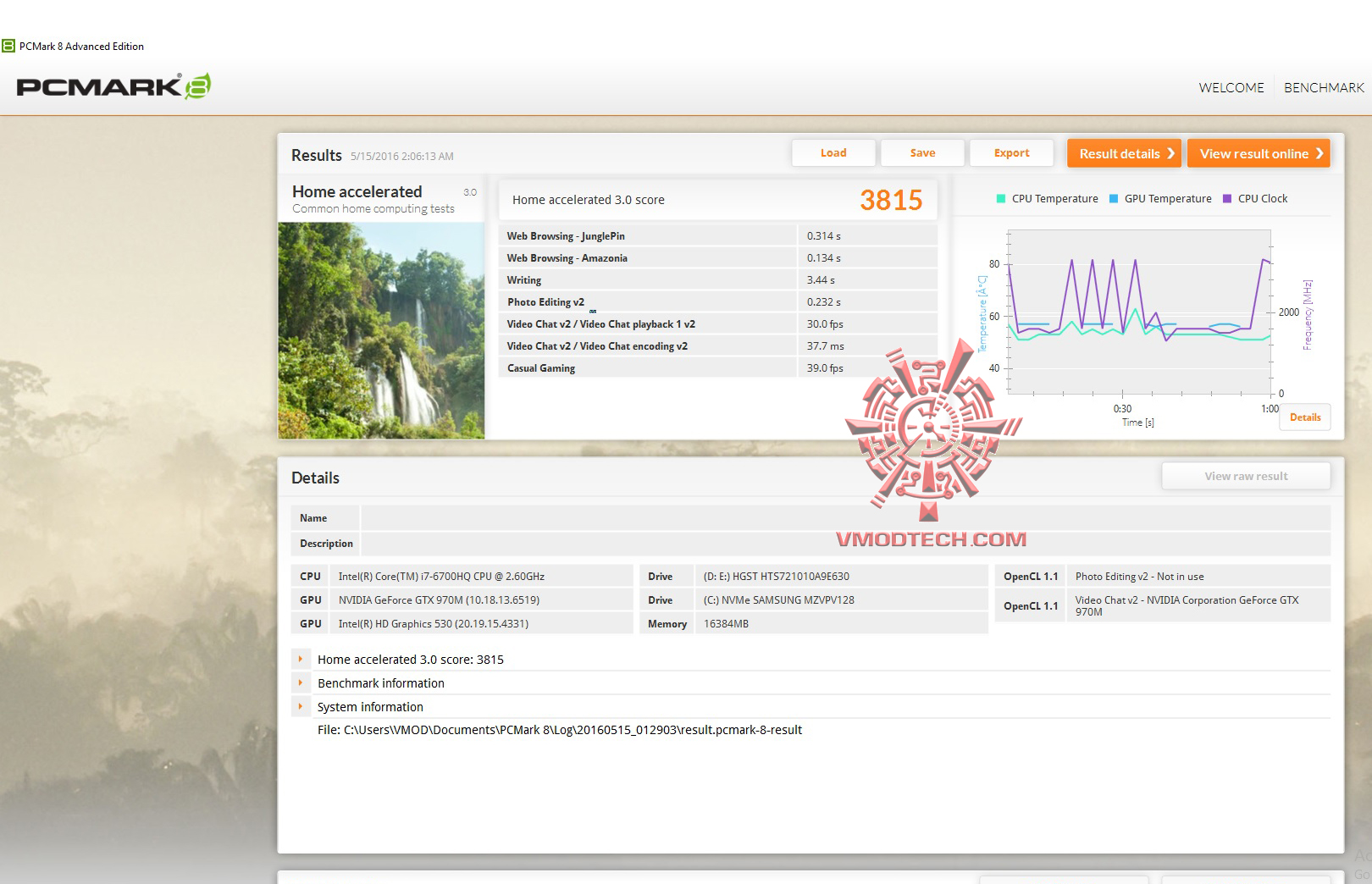Select the Casual Gaming row
The height and width of the screenshot is (884, 1372).
click(718, 368)
